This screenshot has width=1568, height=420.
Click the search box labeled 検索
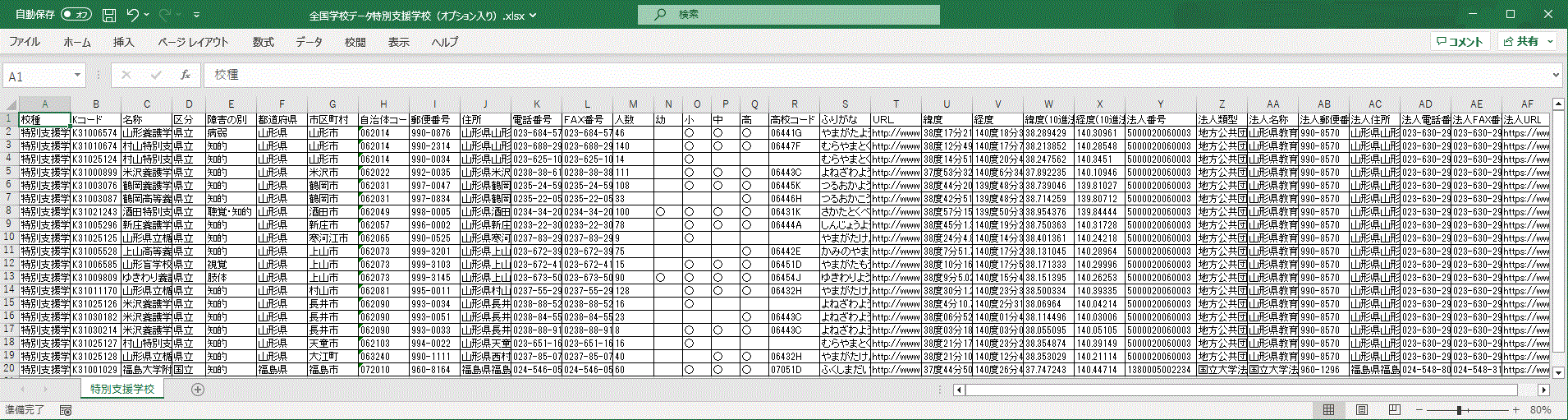(x=788, y=15)
